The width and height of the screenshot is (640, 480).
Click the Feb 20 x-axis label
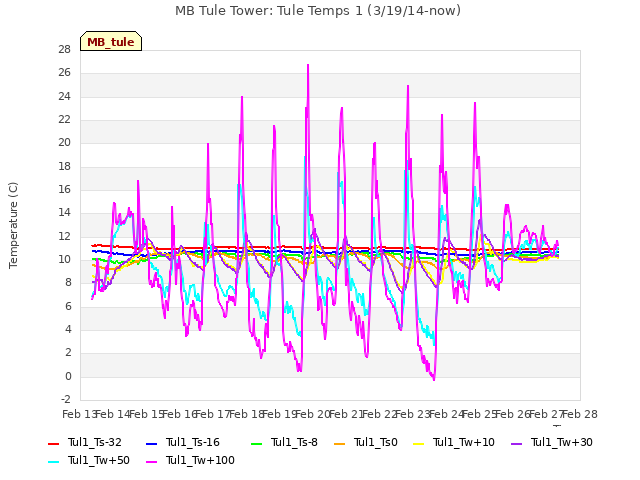click(x=313, y=414)
